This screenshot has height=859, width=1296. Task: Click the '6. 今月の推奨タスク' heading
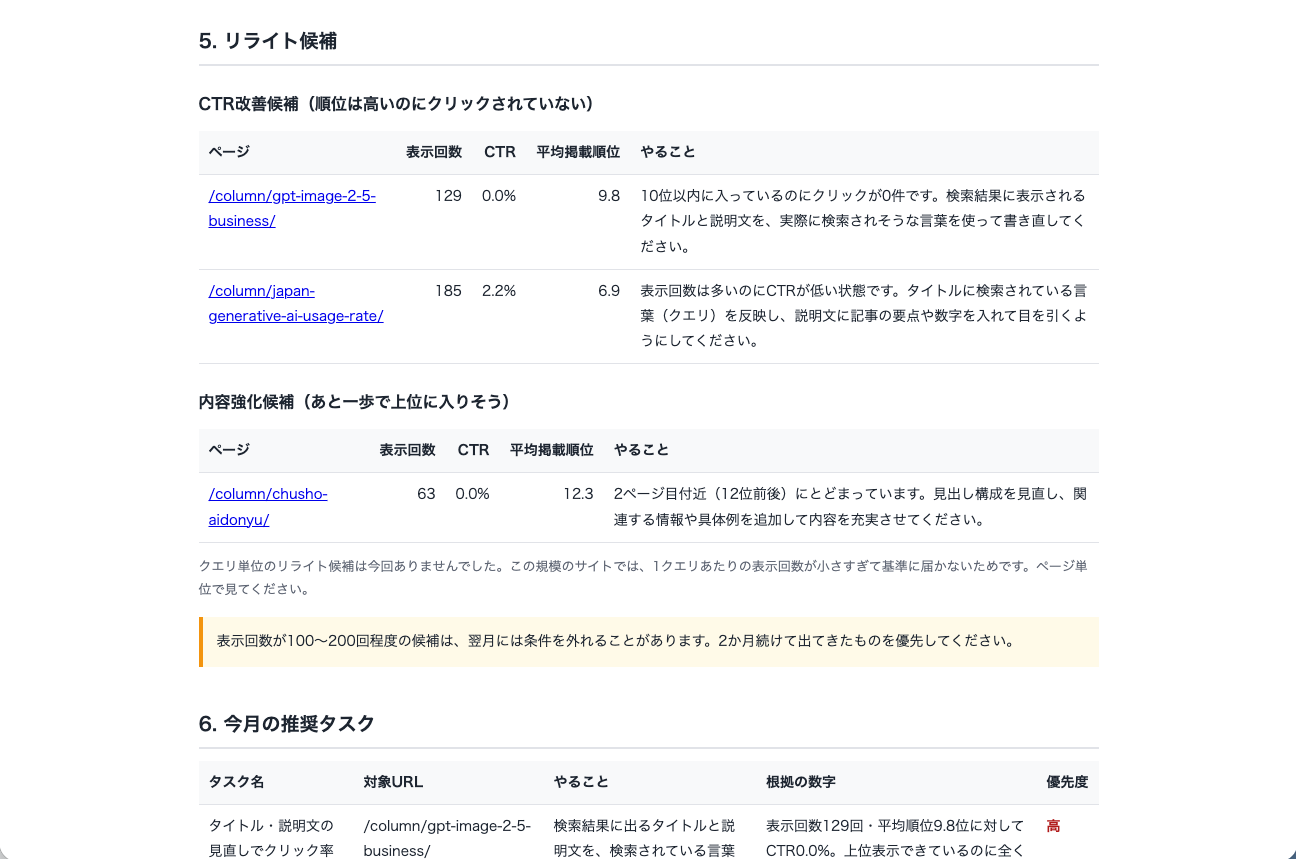pos(287,724)
